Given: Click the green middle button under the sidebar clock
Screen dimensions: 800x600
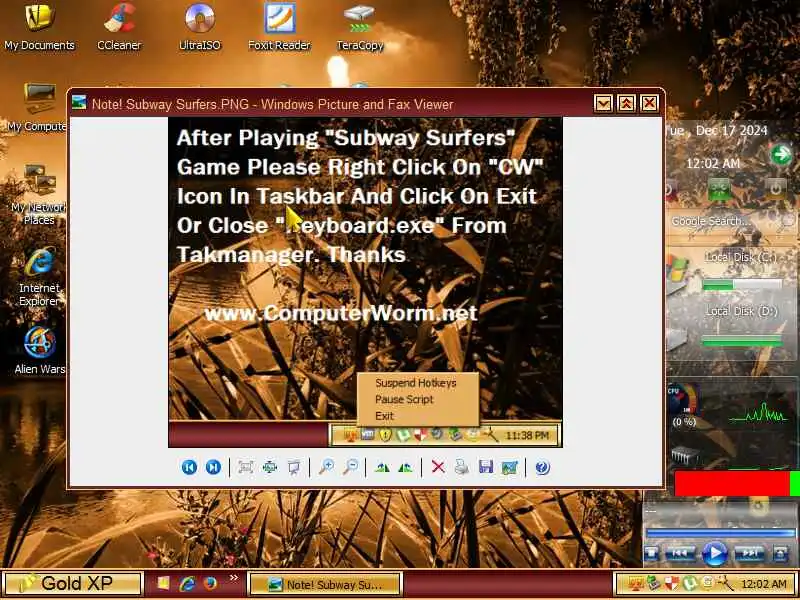Looking at the screenshot, I should pyautogui.click(x=719, y=189).
